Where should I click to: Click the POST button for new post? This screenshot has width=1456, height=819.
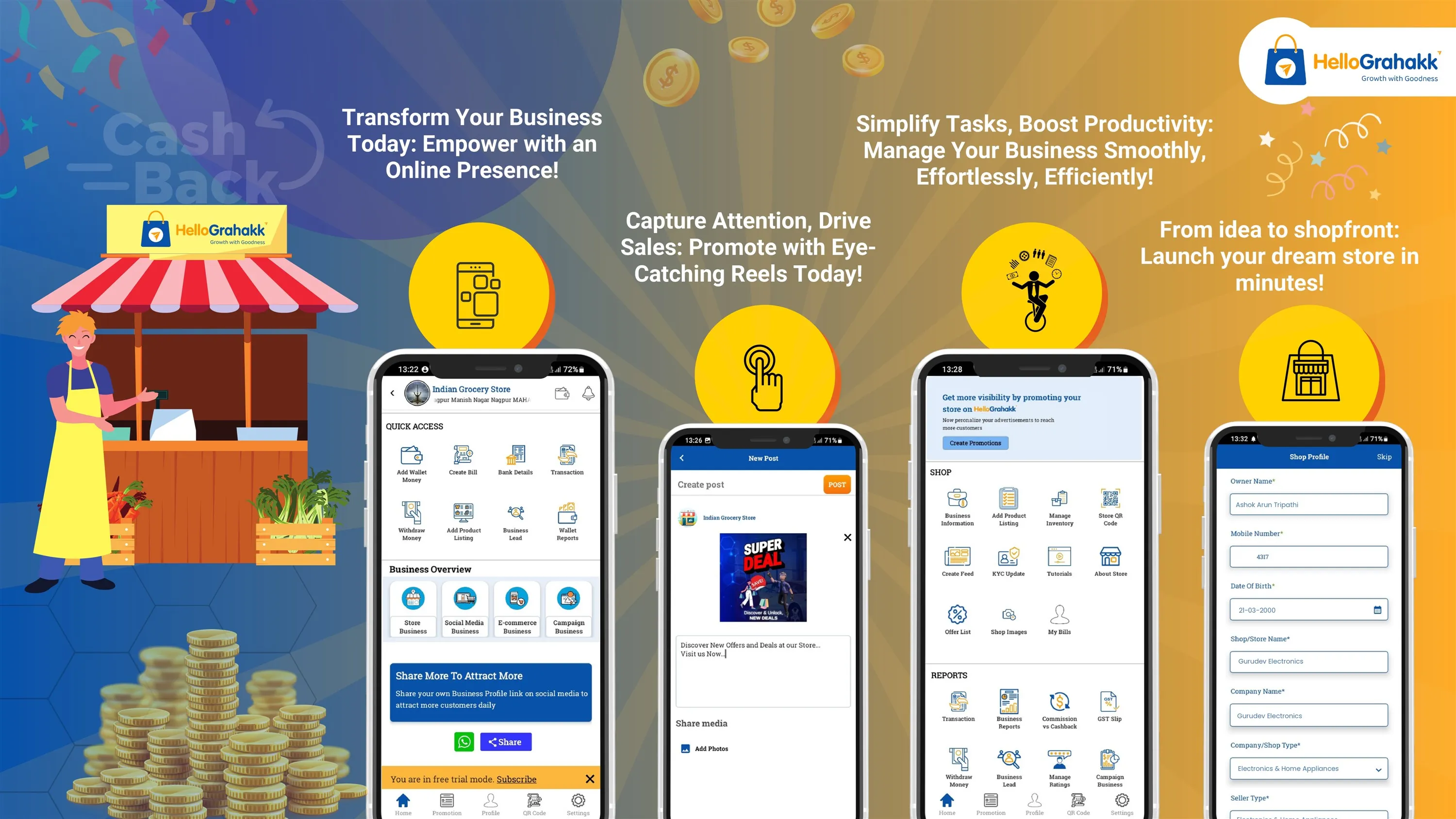pos(837,485)
